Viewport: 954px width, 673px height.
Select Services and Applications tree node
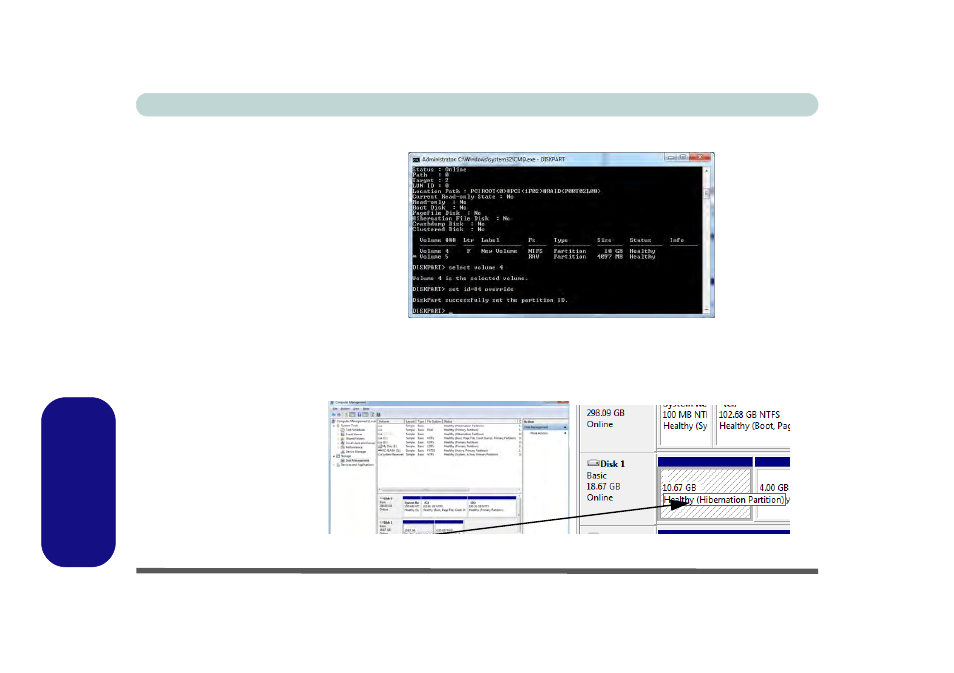[356, 465]
